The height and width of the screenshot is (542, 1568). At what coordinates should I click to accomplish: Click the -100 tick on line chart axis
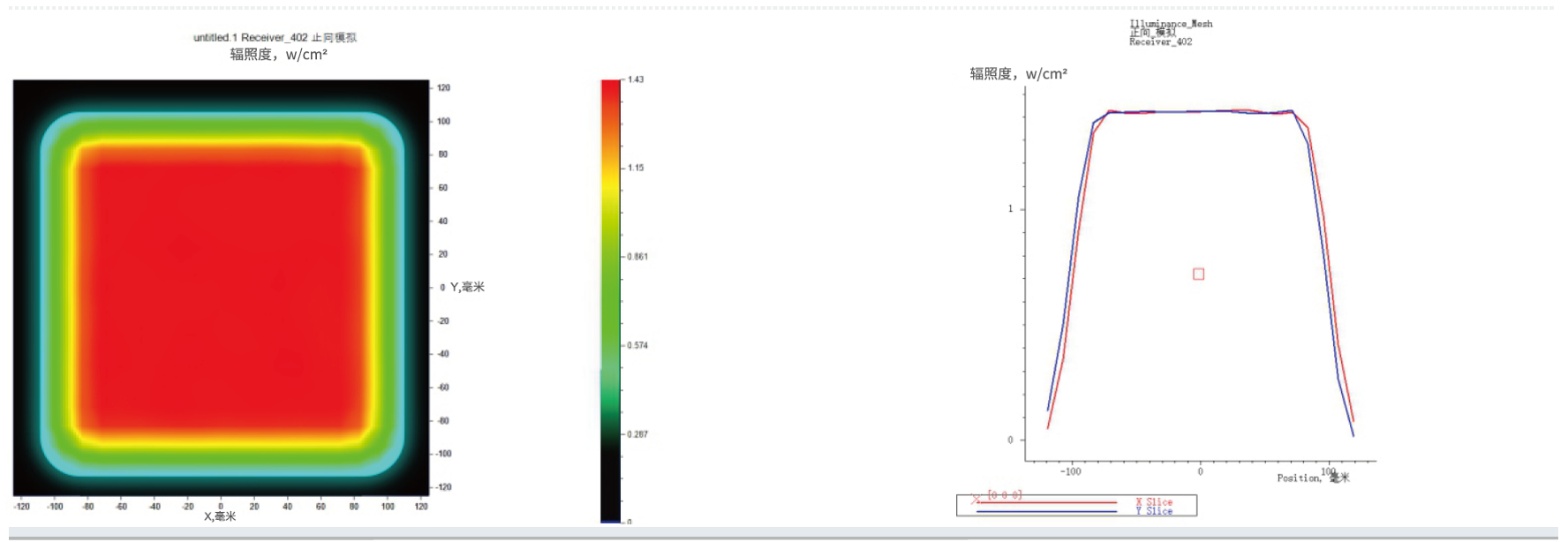pyautogui.click(x=1070, y=471)
